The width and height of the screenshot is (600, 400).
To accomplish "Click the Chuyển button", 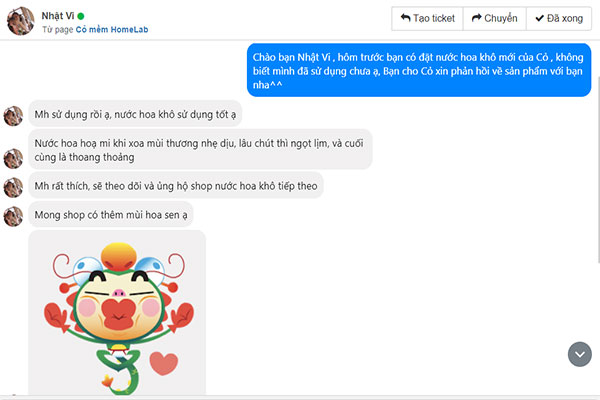I will [x=494, y=18].
